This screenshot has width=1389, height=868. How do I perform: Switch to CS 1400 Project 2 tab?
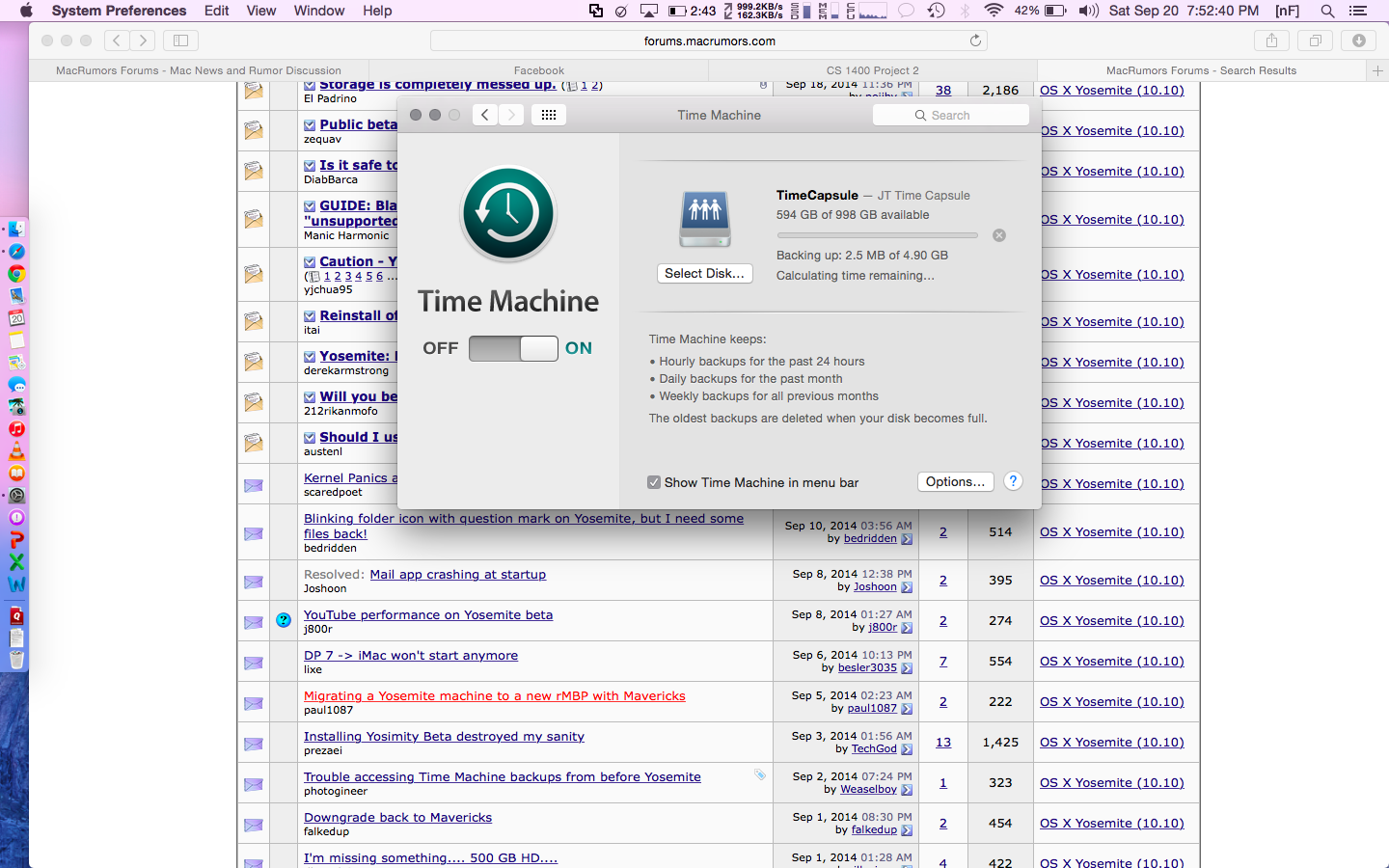[x=873, y=70]
